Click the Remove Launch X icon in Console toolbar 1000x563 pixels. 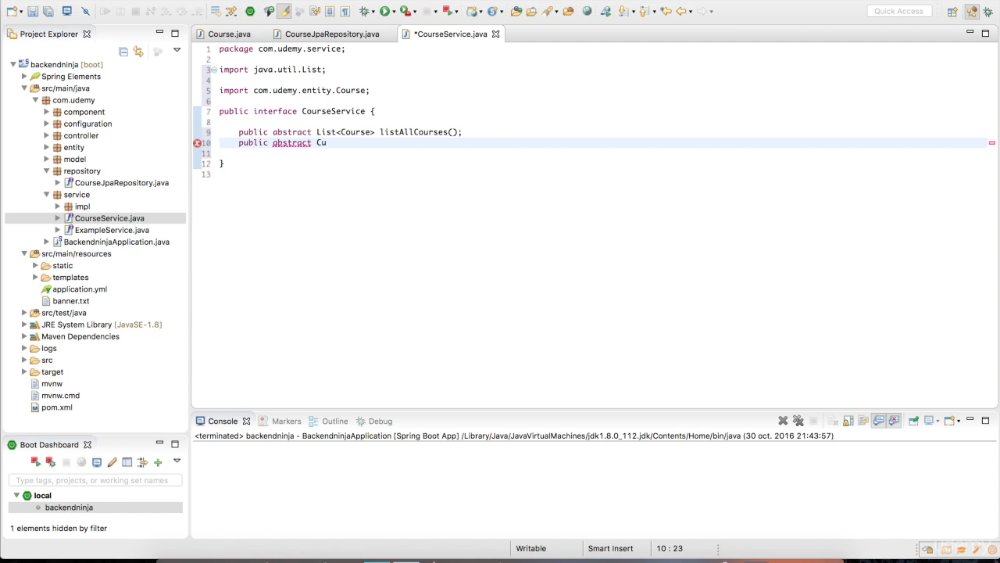tap(783, 421)
